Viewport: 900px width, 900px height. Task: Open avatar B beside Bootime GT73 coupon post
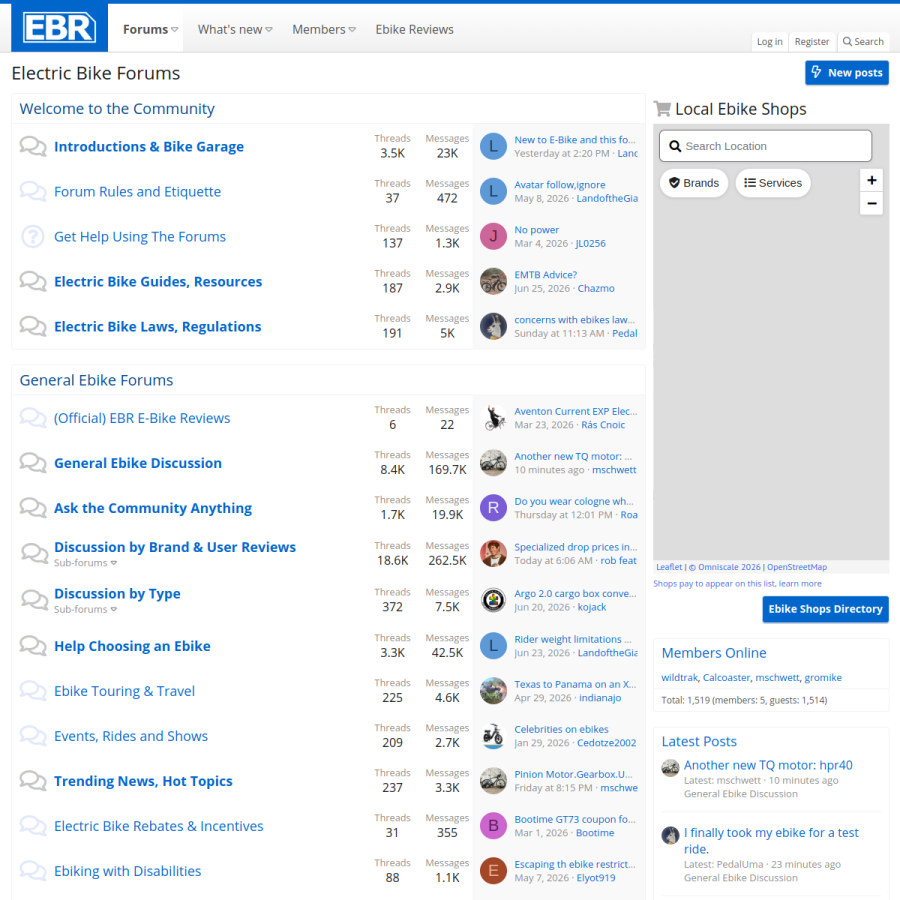493,826
